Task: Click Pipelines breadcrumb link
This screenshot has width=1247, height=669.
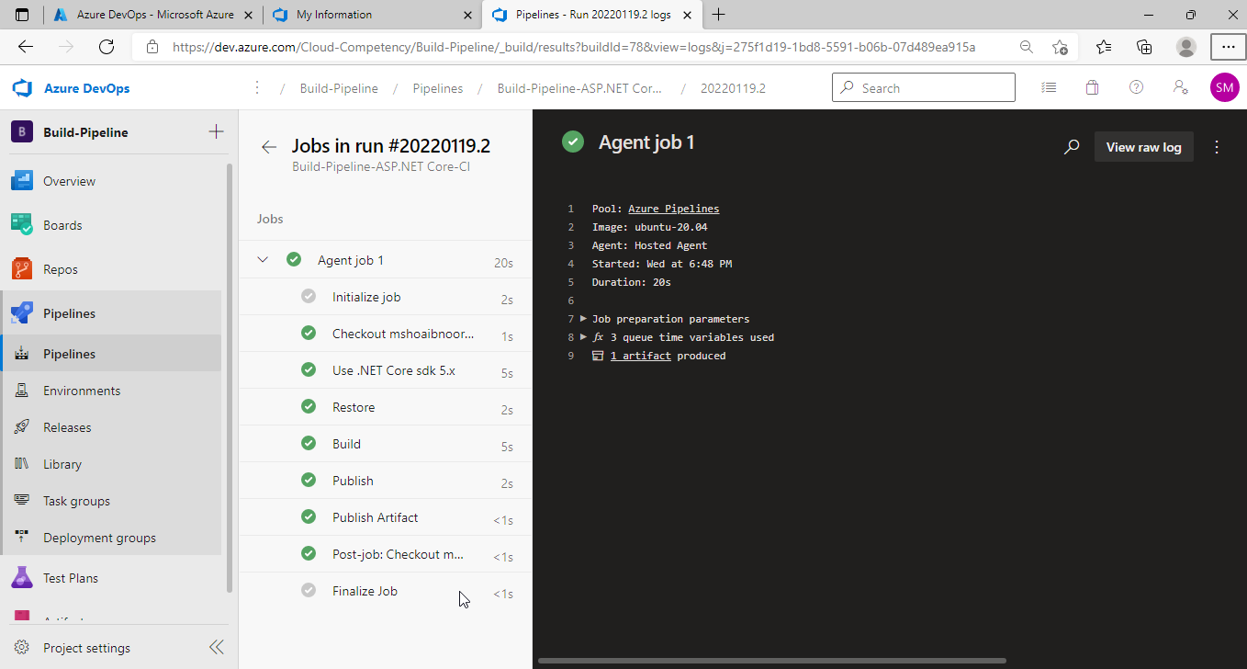Action: (438, 88)
